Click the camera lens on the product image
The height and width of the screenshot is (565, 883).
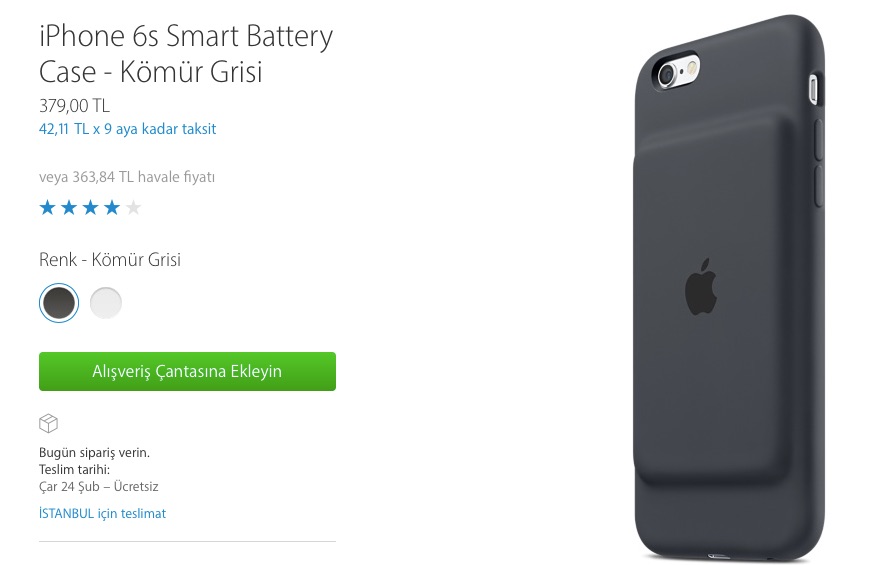click(668, 75)
